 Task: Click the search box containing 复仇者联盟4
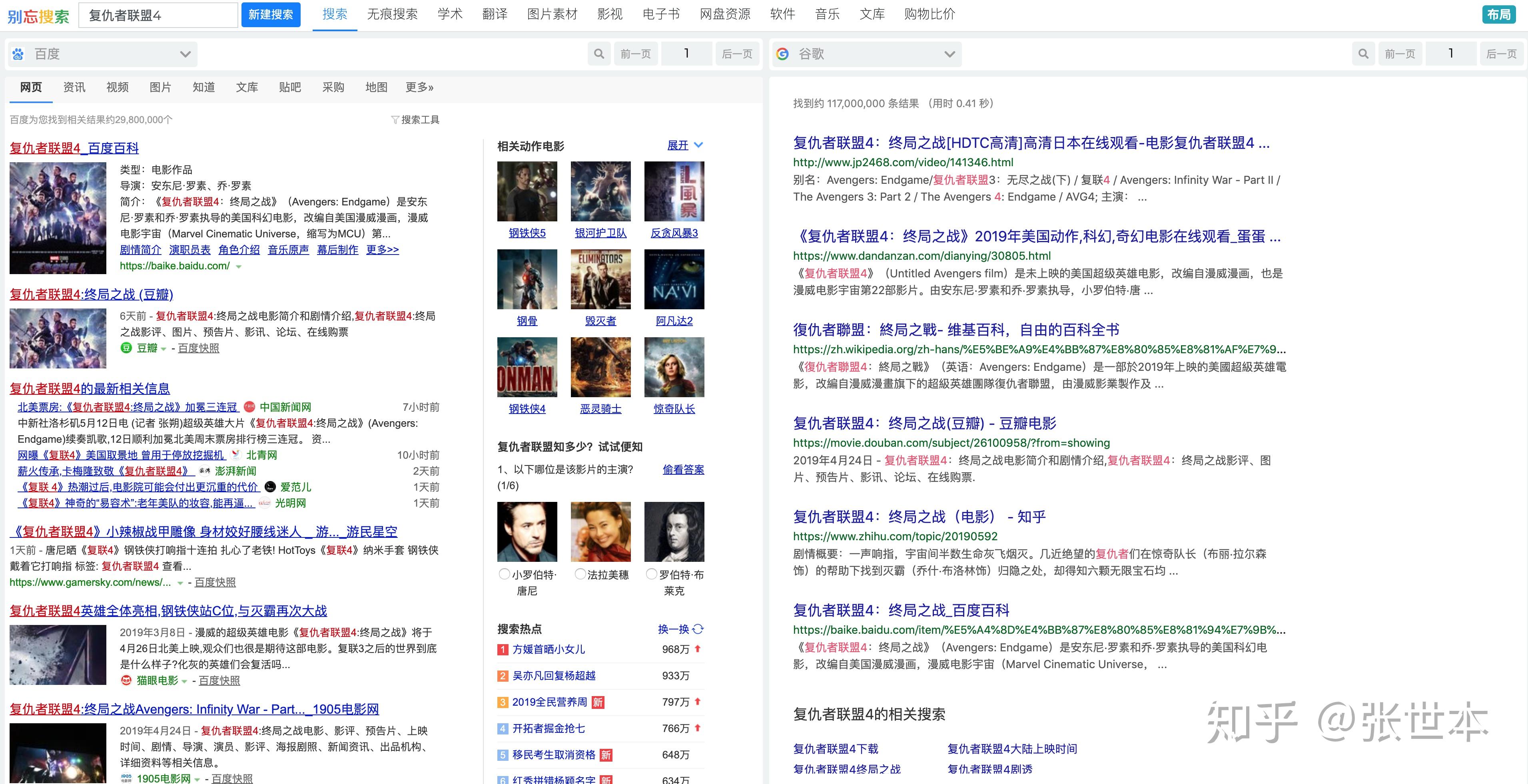coord(158,16)
